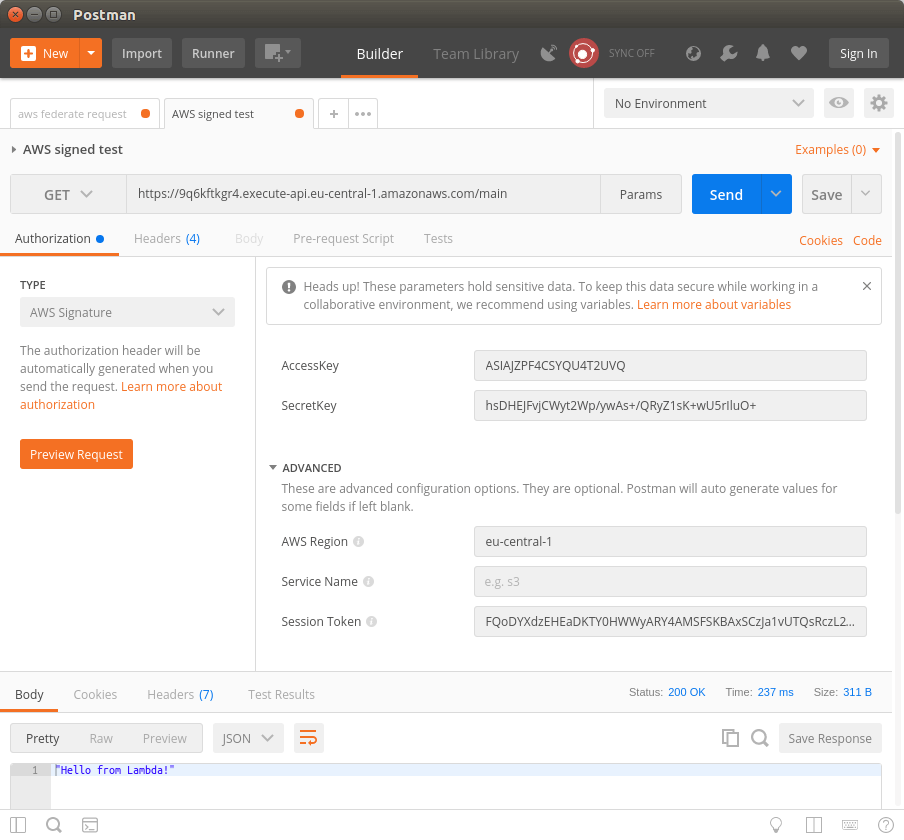Toggle the sidebar from status bar

tap(18, 825)
